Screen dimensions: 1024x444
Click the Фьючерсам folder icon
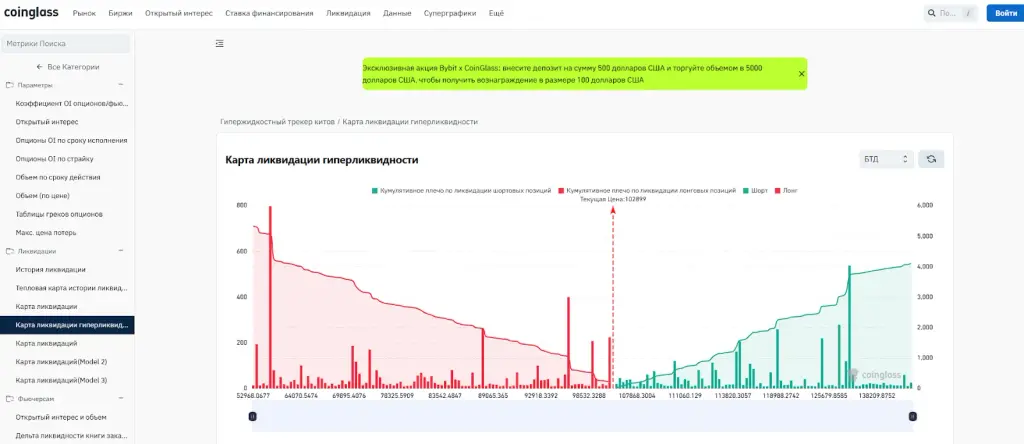(x=10, y=398)
